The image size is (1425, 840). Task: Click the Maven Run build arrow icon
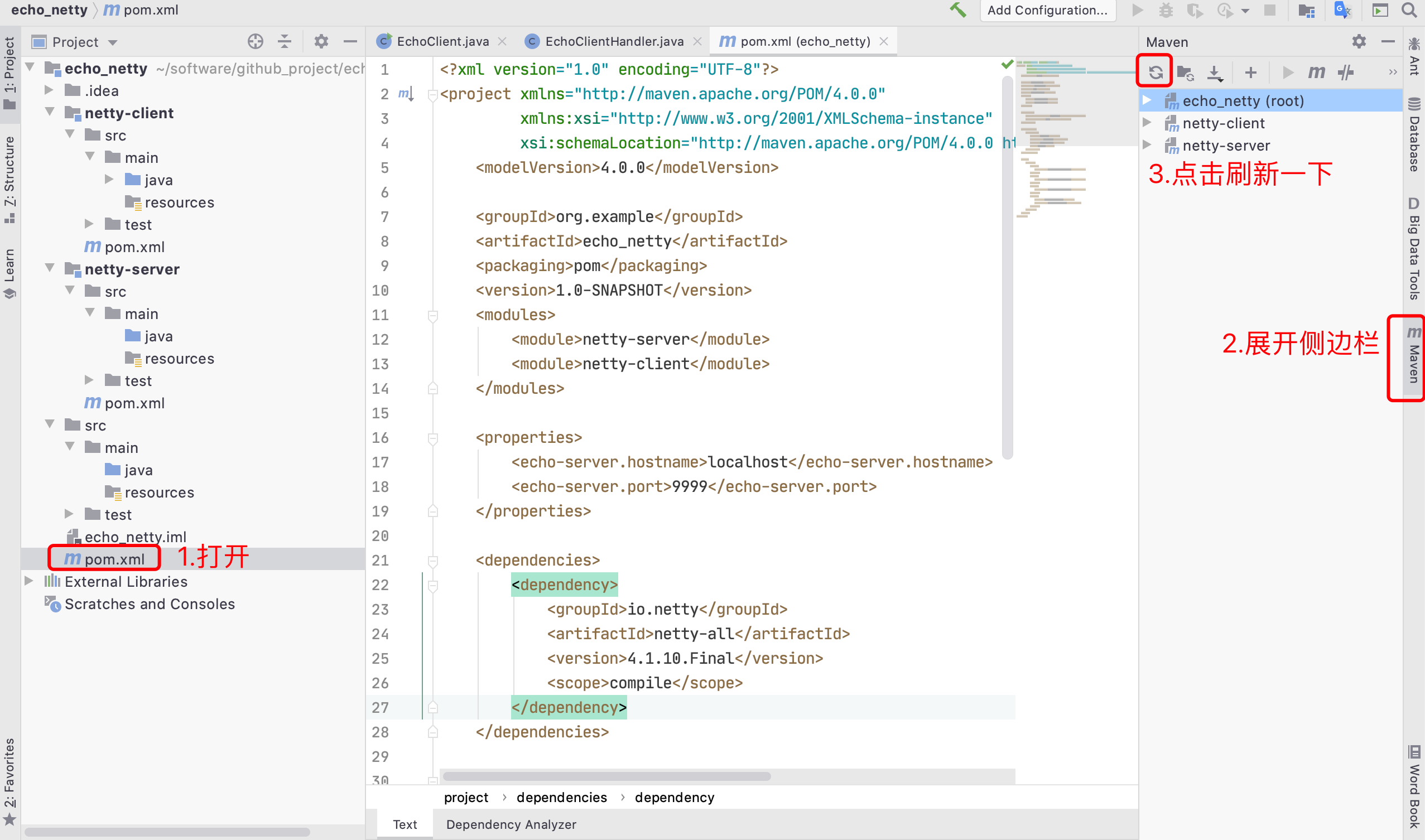[1287, 72]
